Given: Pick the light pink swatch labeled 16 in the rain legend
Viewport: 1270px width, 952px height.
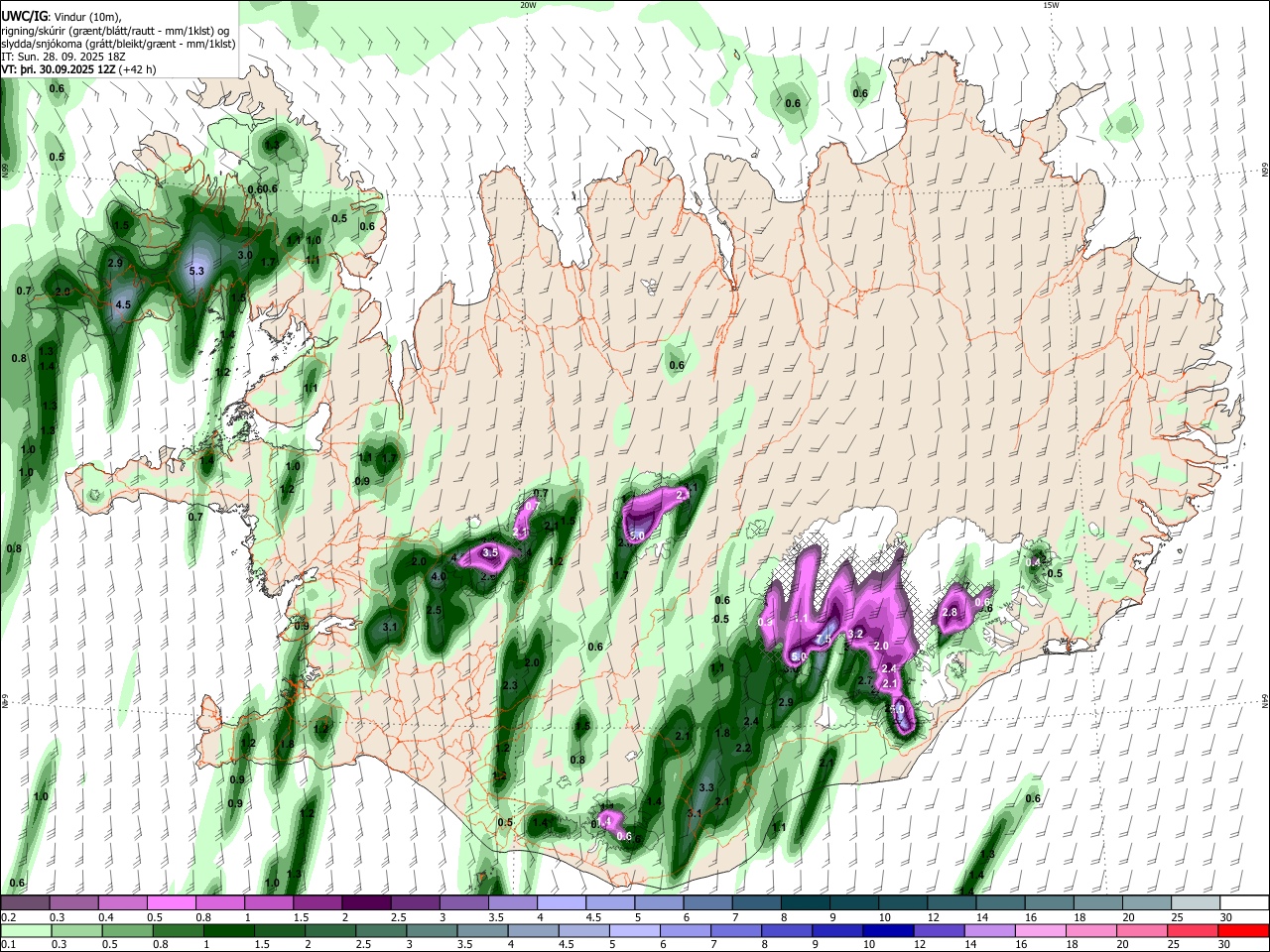Looking at the screenshot, I should coord(1041,930).
